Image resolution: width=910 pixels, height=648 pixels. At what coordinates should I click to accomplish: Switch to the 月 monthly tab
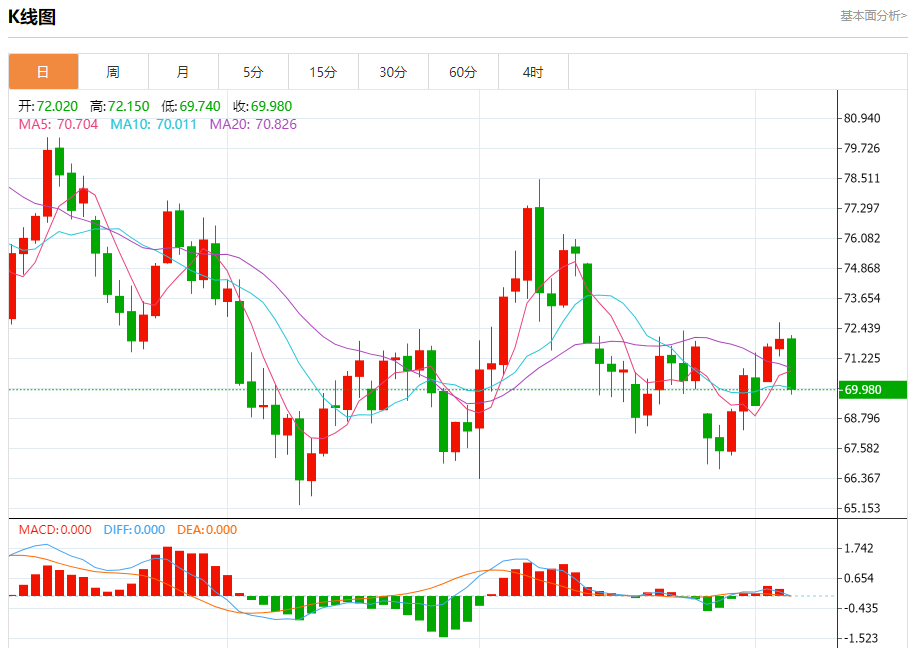point(183,72)
